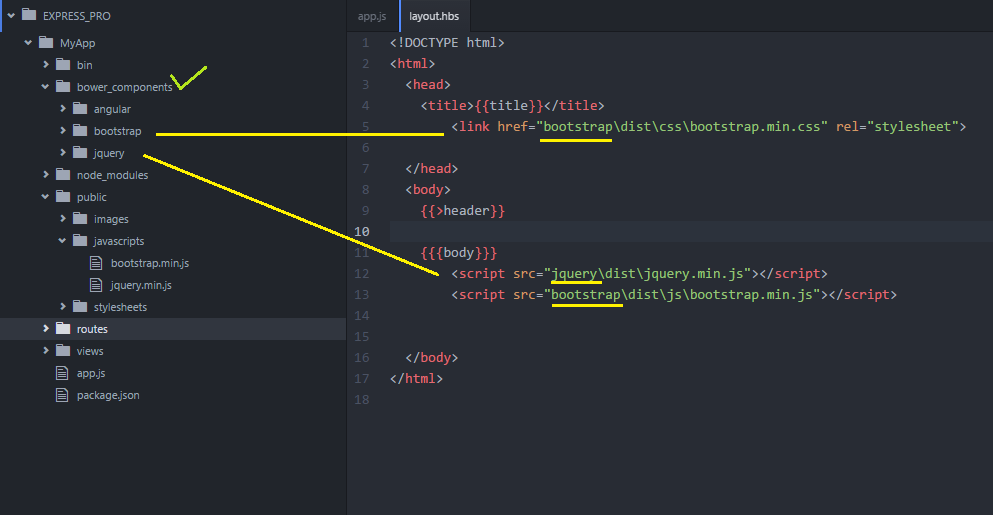Image resolution: width=993 pixels, height=515 pixels.
Task: Select the public folder label
Action: [92, 197]
